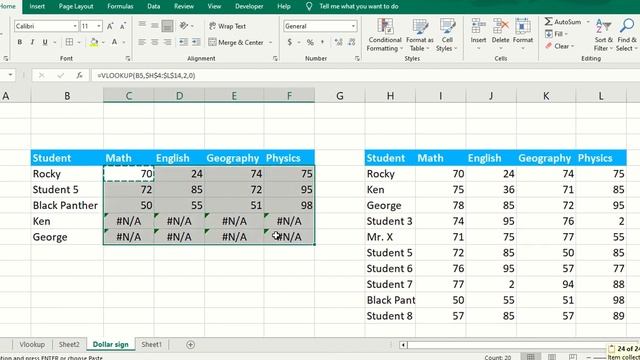The image size is (640, 360).
Task: Toggle Underline formatting
Action: (x=45, y=42)
